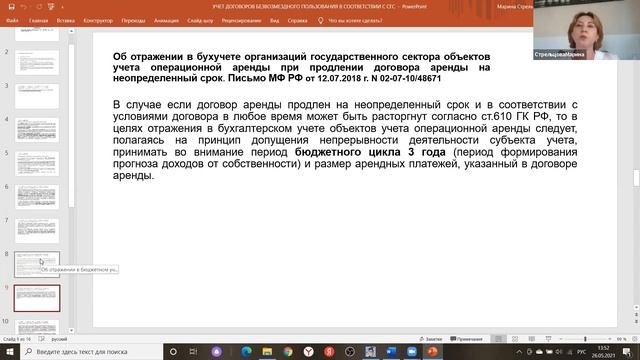The width and height of the screenshot is (640, 360).
Task: Click the Save icon in Quick Access toolbar
Action: [x=11, y=7]
